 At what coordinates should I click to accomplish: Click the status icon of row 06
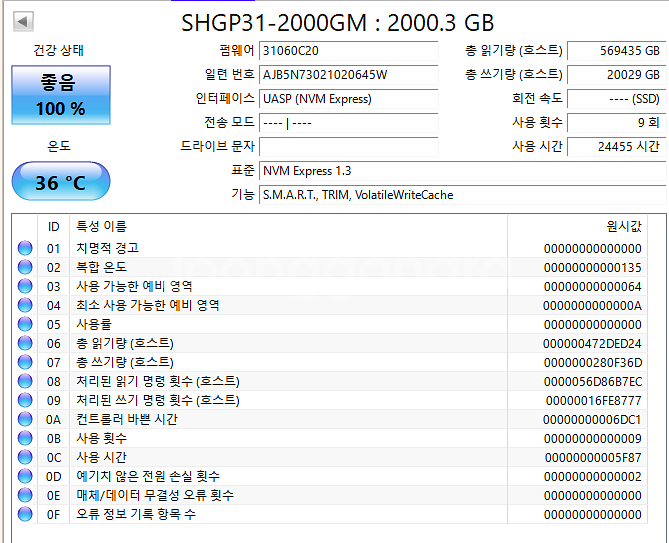tap(25, 343)
